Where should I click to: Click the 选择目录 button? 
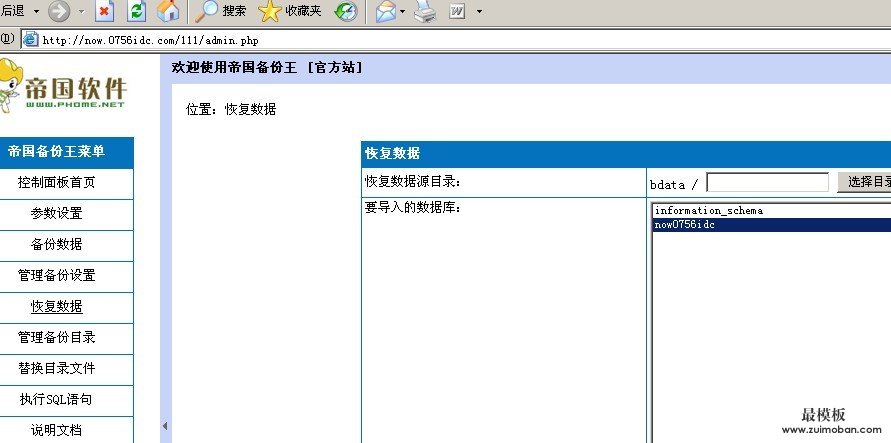coord(864,182)
